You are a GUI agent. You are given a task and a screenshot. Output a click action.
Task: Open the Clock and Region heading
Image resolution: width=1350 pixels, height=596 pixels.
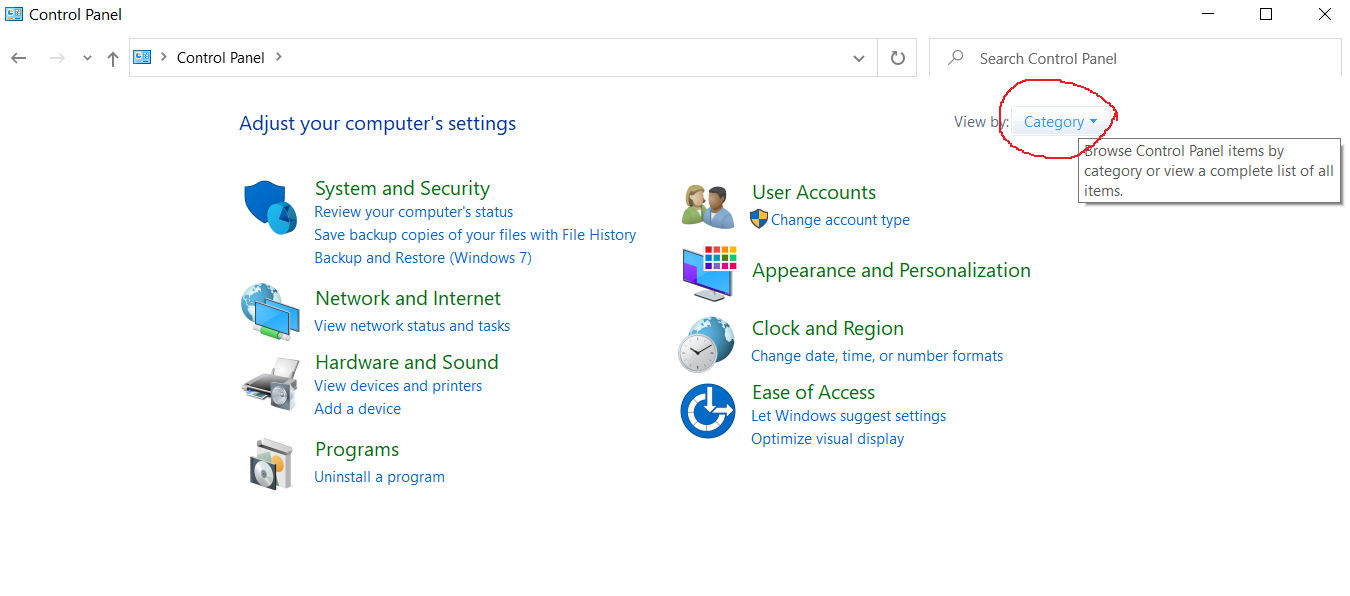coord(828,328)
